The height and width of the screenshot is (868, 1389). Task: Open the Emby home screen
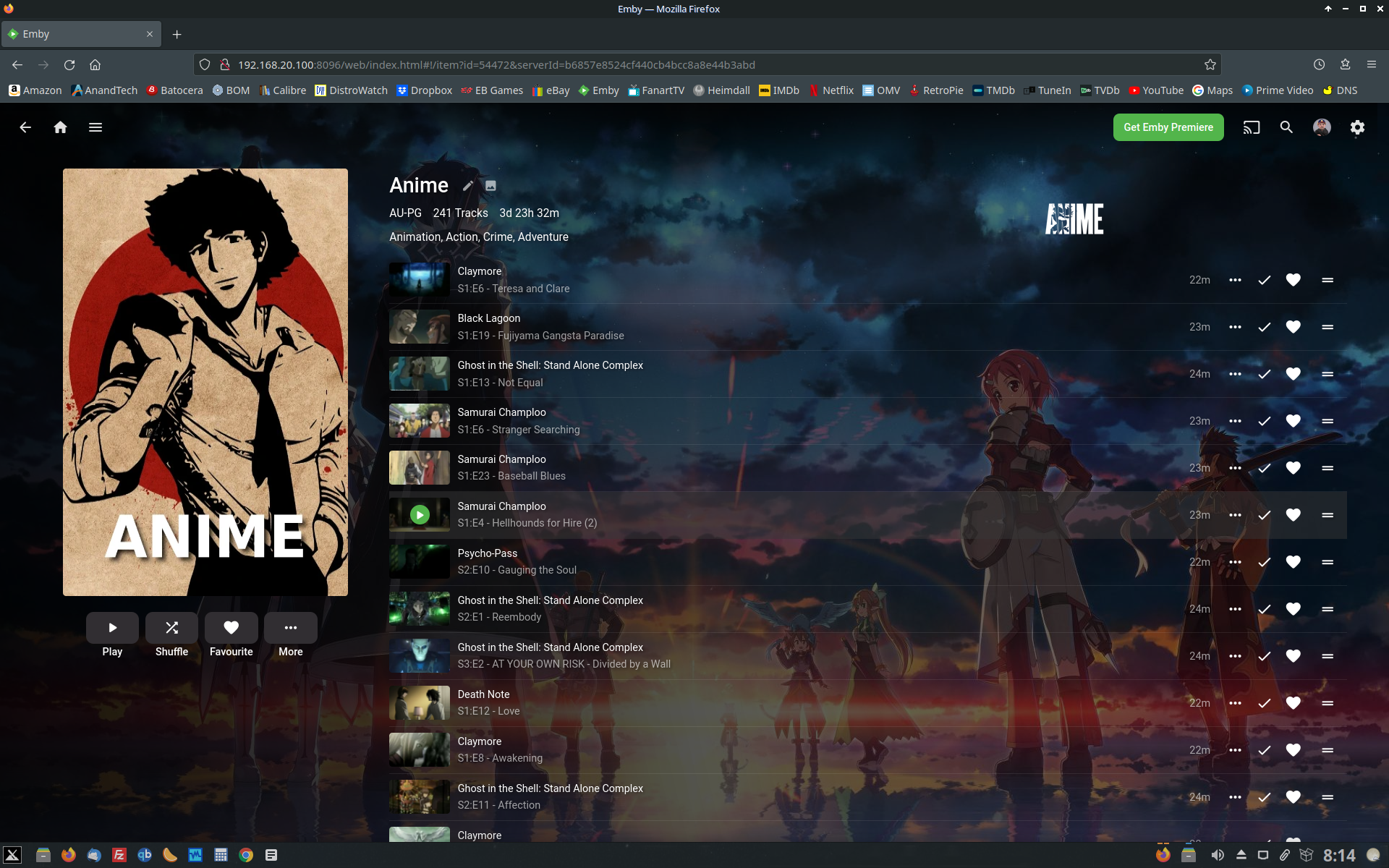60,127
